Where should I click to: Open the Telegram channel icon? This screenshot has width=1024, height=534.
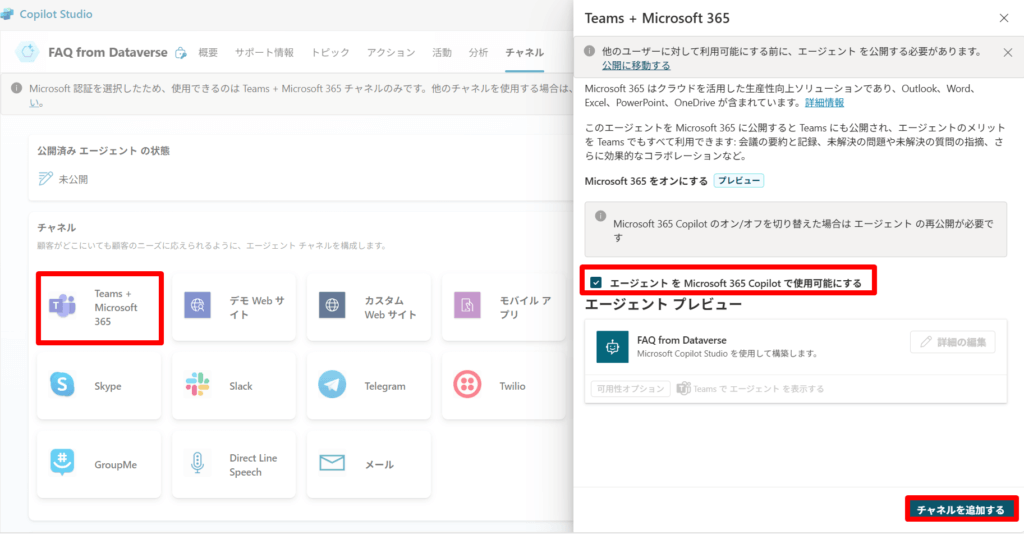[333, 385]
